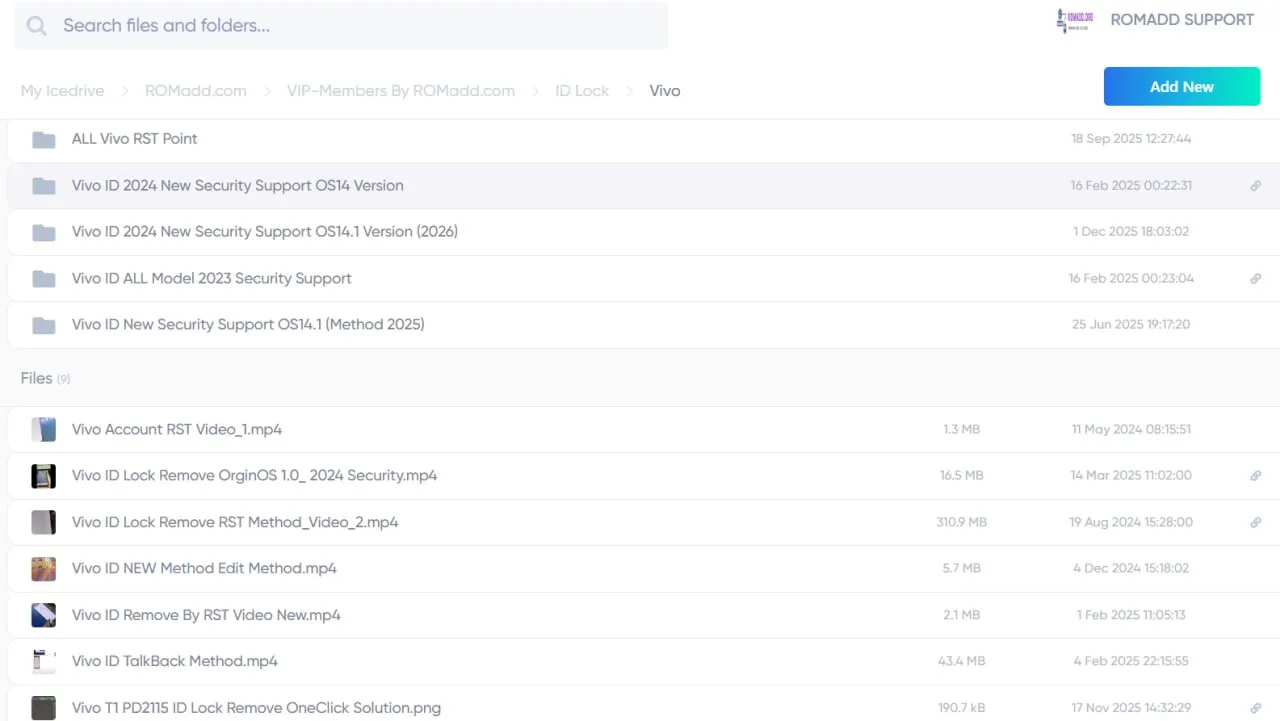Go back to ID Lock breadcrumb
Screen dimensions: 1280x721
click(x=581, y=91)
